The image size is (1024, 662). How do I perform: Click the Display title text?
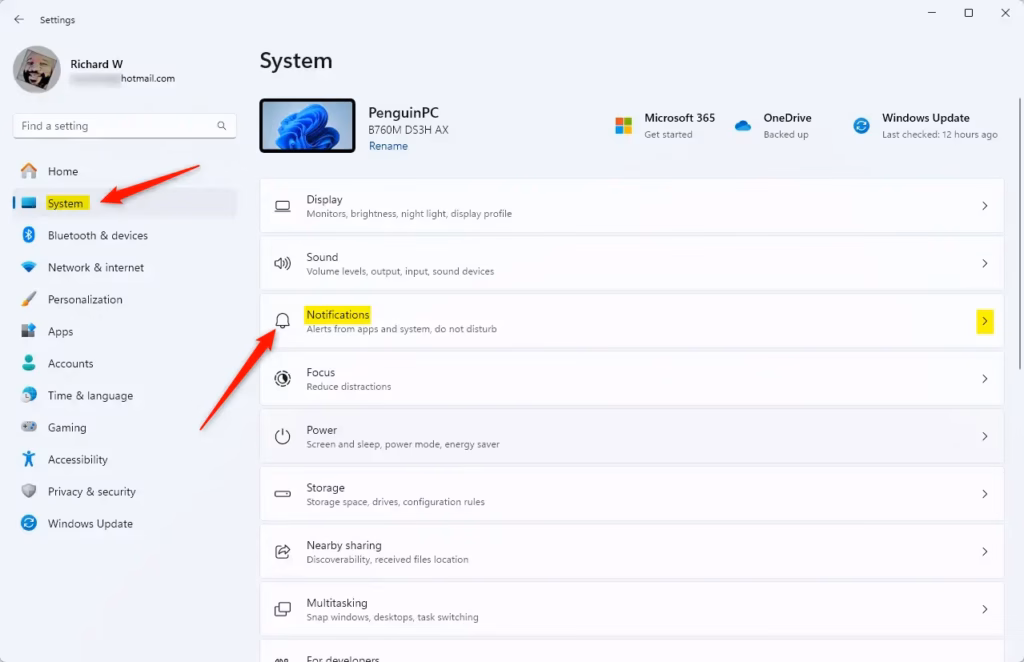coord(325,200)
